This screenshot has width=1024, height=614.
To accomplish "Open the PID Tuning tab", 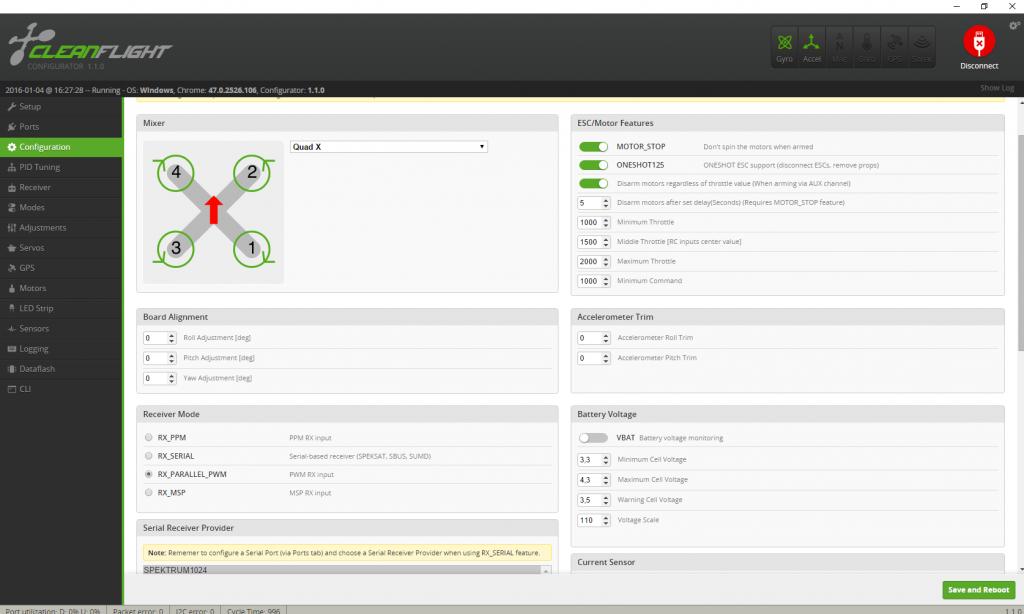I will point(40,167).
